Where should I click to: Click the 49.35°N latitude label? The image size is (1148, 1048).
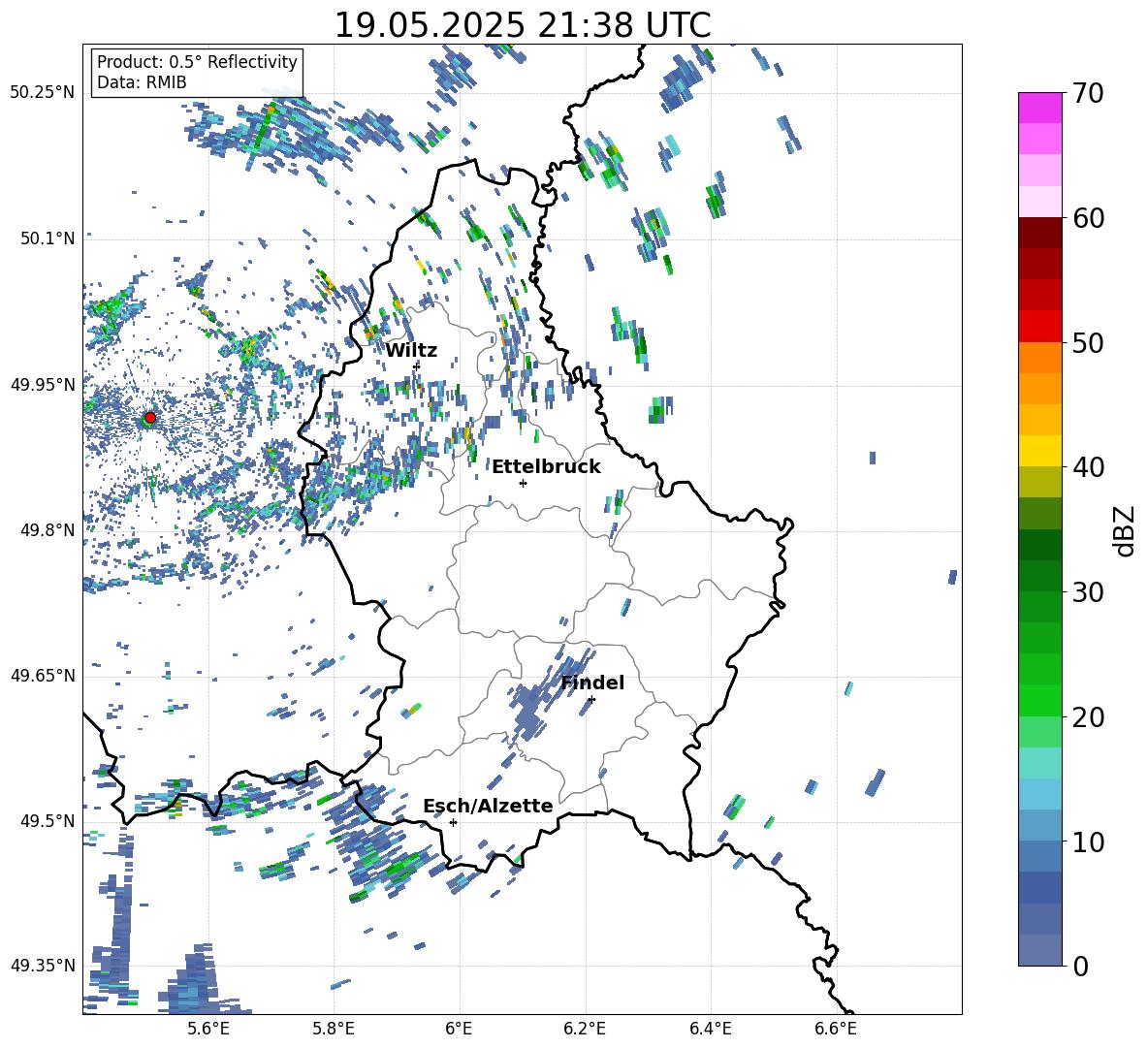click(x=43, y=966)
